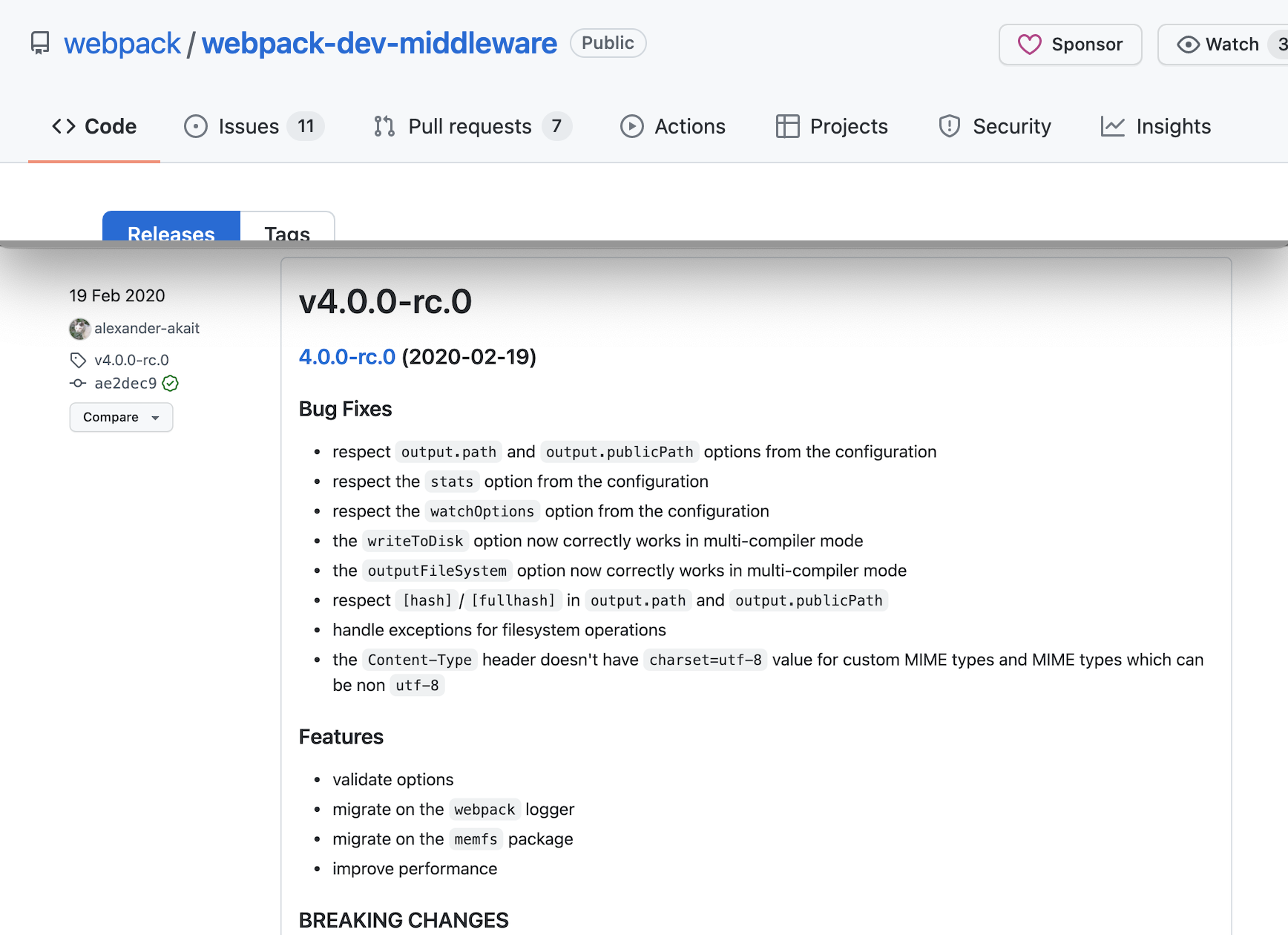This screenshot has width=1288, height=935.
Task: Click the Pull requests count badge 7
Action: [x=556, y=126]
